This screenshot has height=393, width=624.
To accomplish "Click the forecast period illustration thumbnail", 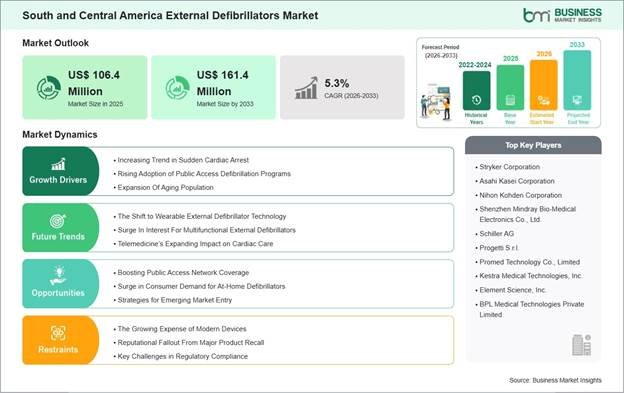I will pos(436,102).
